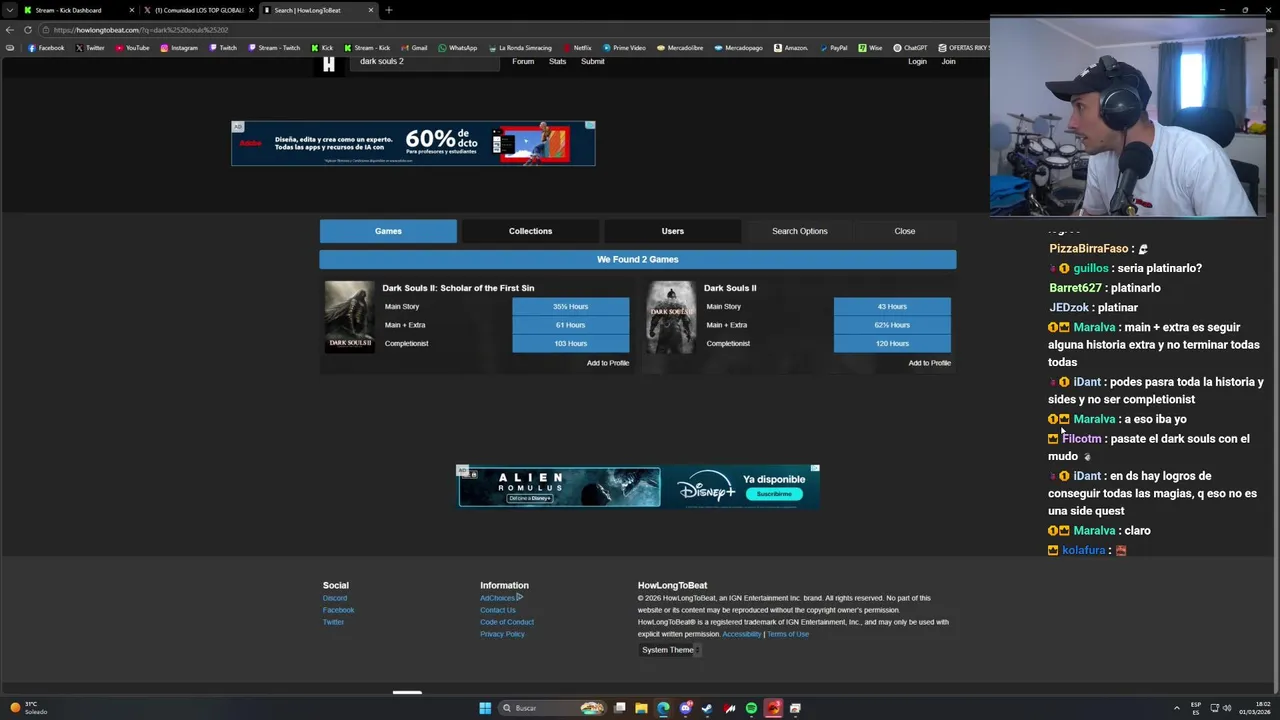
Task: Switch to Stream - Kick Dashboard tab
Action: pyautogui.click(x=78, y=10)
